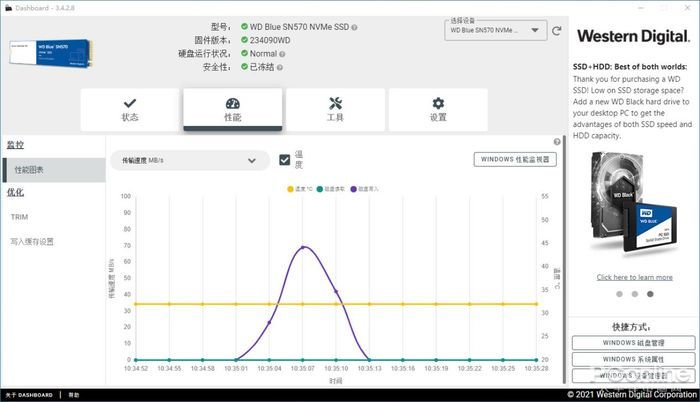Click info icon next to 已冻结
Image resolution: width=700 pixels, height=402 pixels.
coord(279,67)
